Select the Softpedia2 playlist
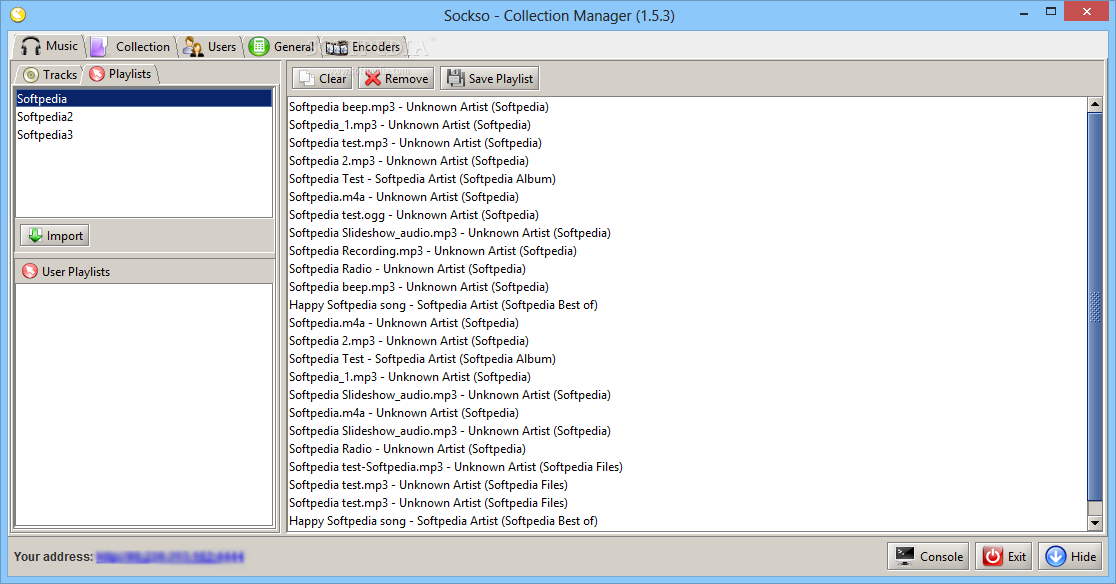1116x584 pixels. click(144, 117)
